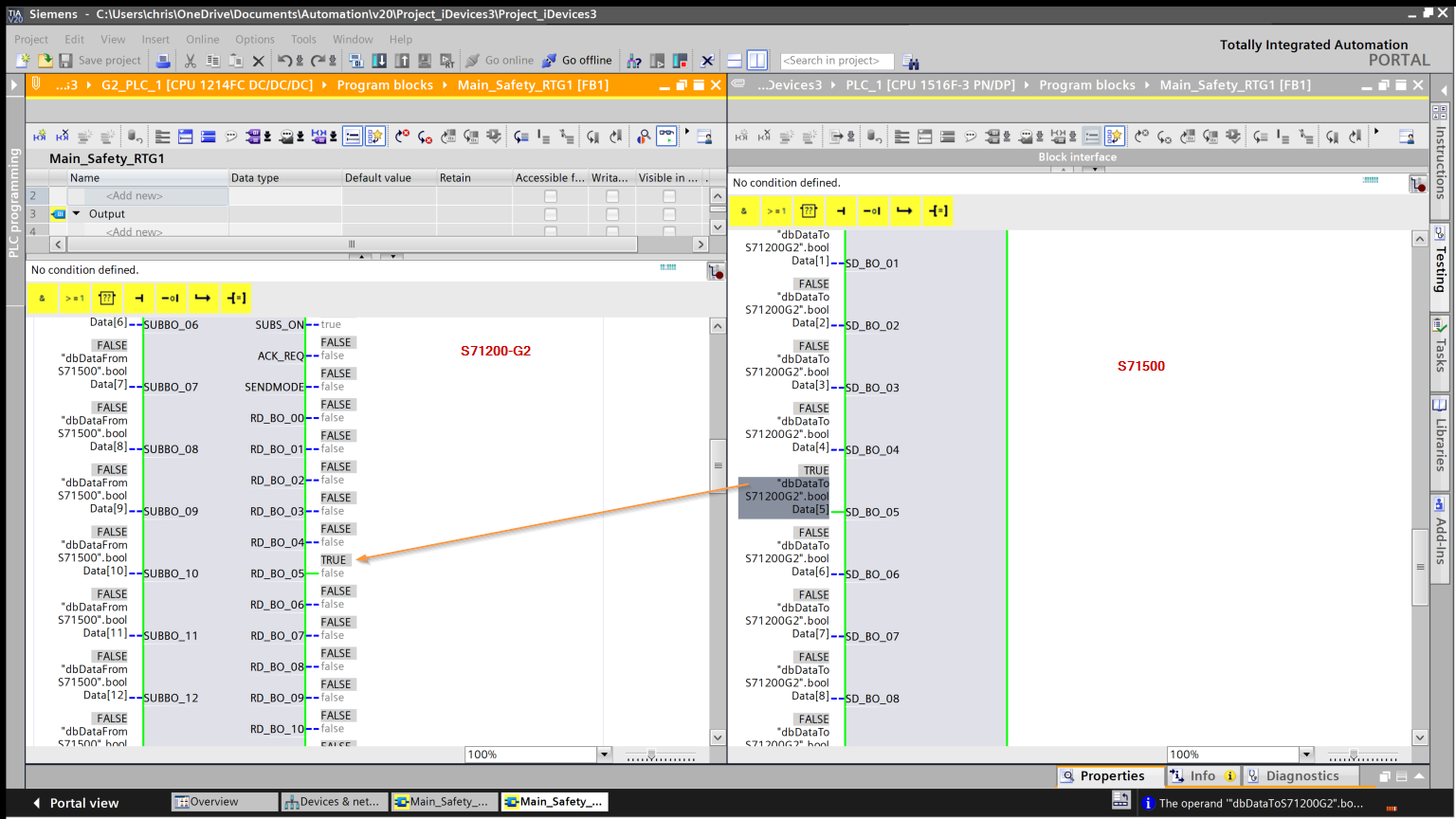Image resolution: width=1456 pixels, height=819 pixels.
Task: Expand breadcrumb arrow before Main_Safety_RTG1 [FB1], S71500 editor
Action: click(x=1147, y=85)
